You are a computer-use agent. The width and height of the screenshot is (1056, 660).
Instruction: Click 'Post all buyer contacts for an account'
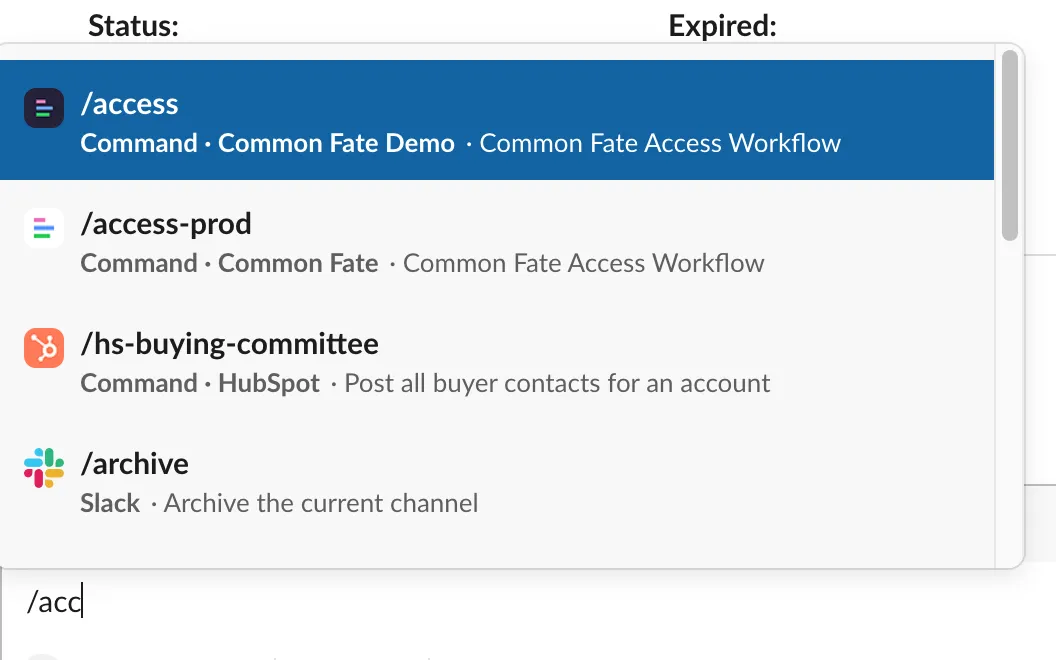(x=557, y=383)
